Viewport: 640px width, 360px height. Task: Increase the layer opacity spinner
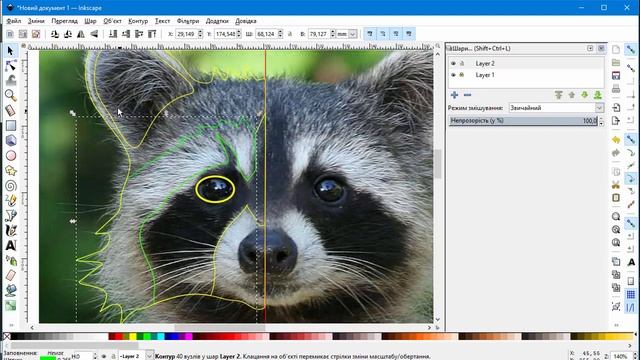[601, 118]
